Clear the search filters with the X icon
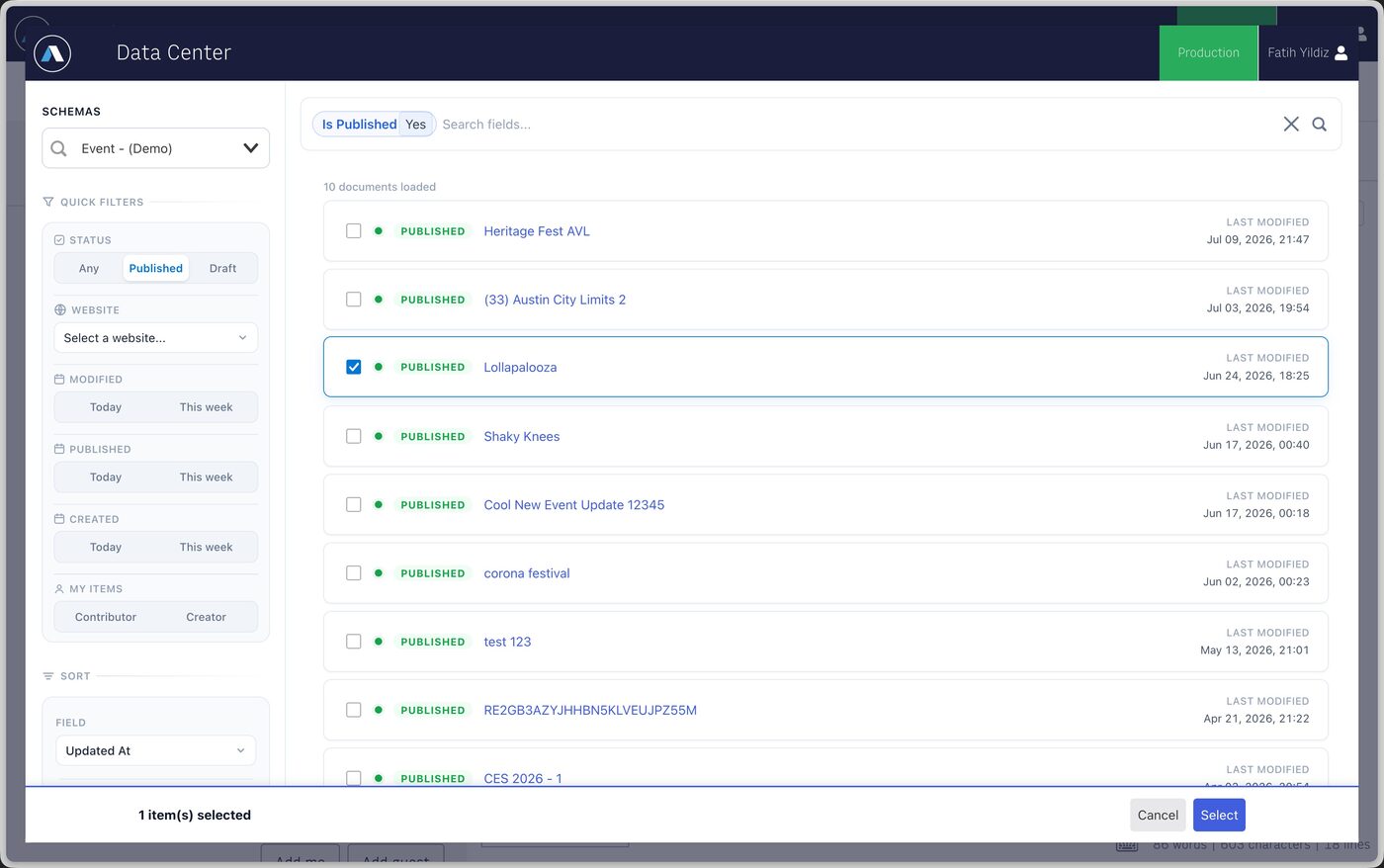 1291,124
